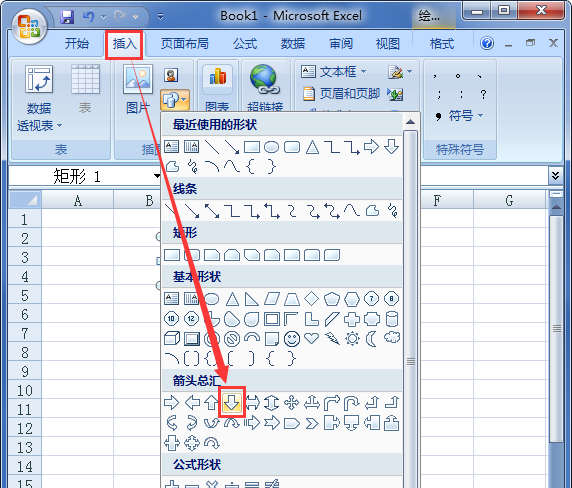Switch to the 插入 tab

[x=124, y=44]
